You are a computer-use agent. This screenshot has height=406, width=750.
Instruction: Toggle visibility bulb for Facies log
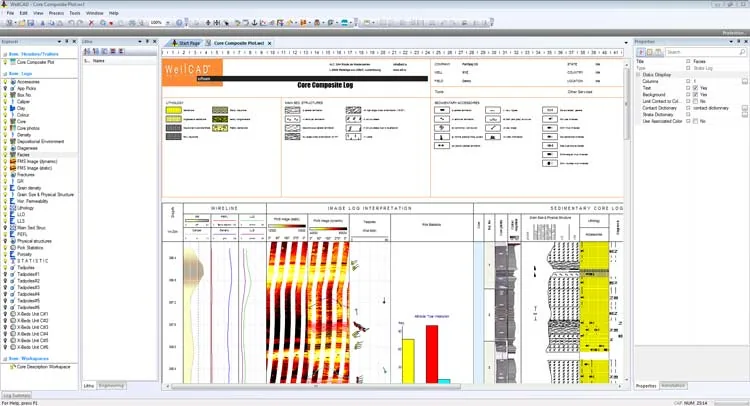coord(6,155)
